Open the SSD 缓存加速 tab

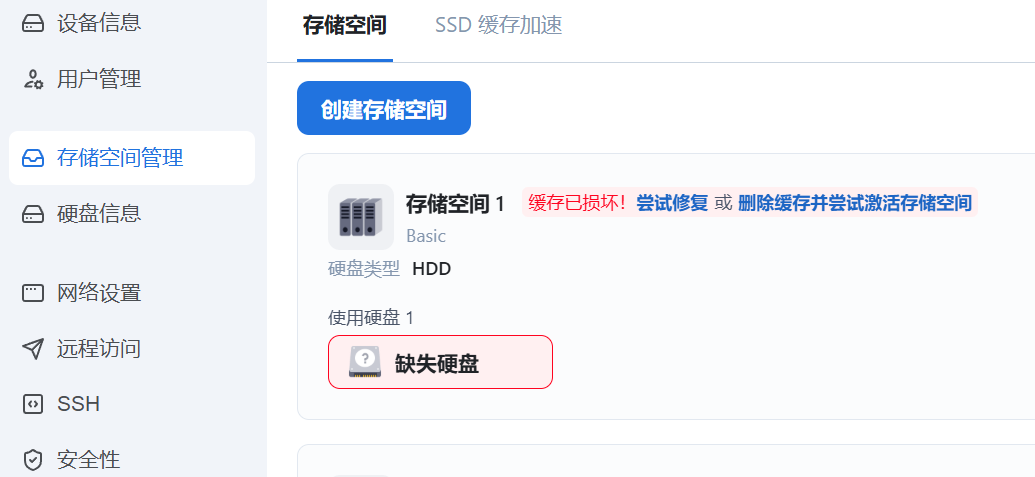[498, 25]
